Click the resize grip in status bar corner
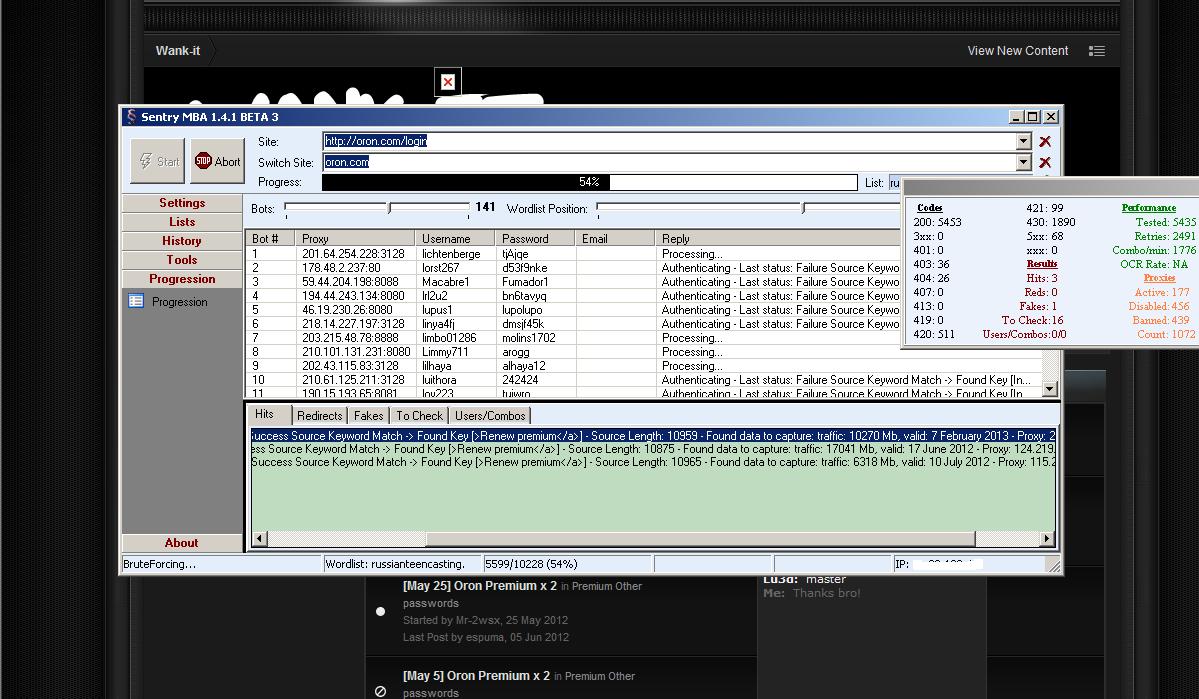This screenshot has width=1199, height=699. 1054,566
